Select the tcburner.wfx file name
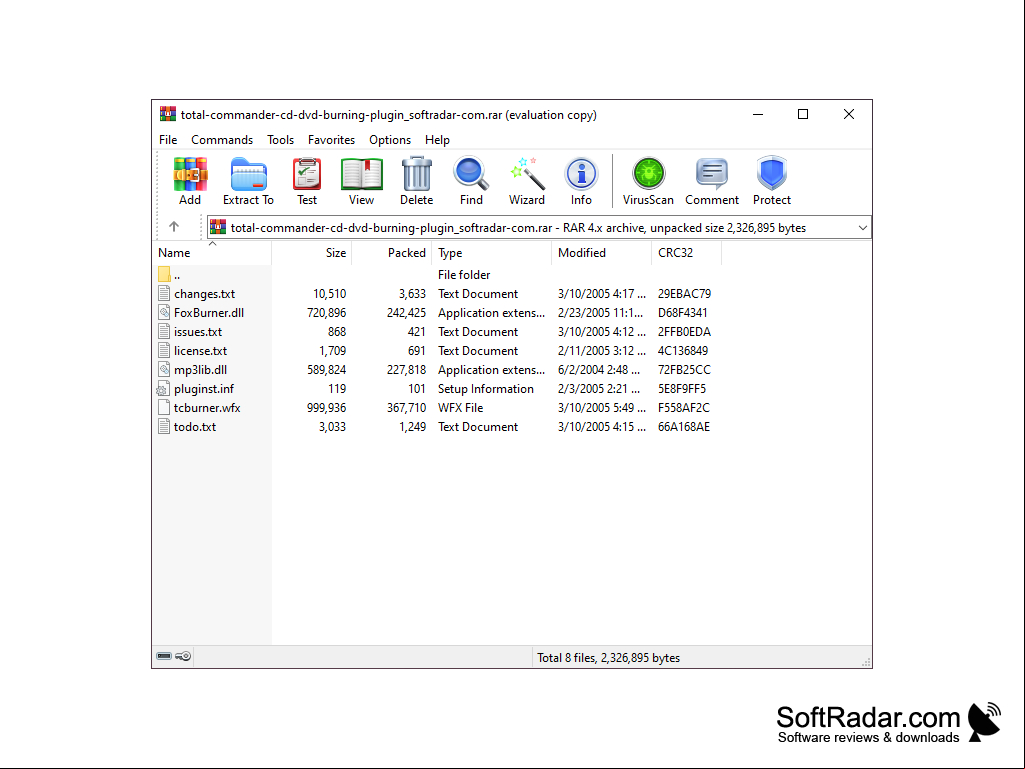This screenshot has width=1025, height=769. 207,407
